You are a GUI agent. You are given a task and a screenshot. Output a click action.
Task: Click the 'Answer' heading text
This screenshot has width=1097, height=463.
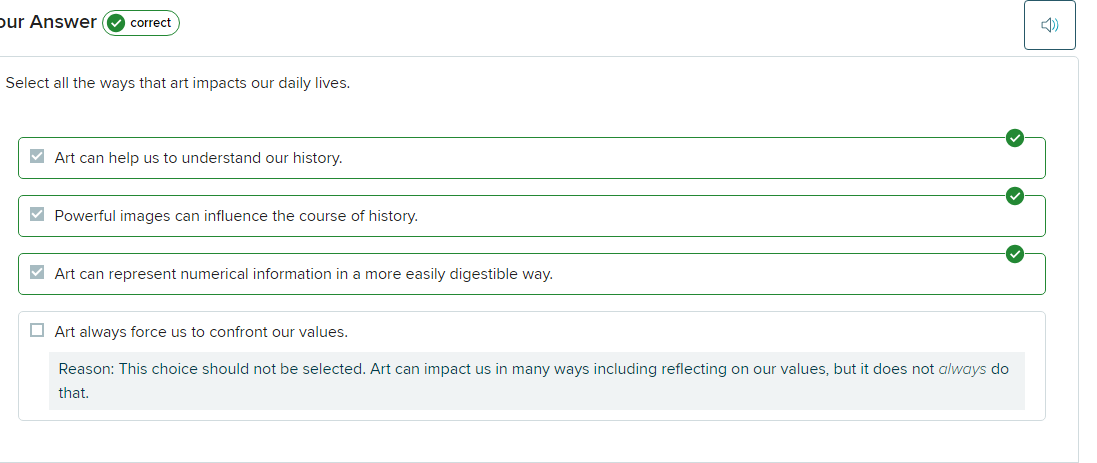coord(63,22)
